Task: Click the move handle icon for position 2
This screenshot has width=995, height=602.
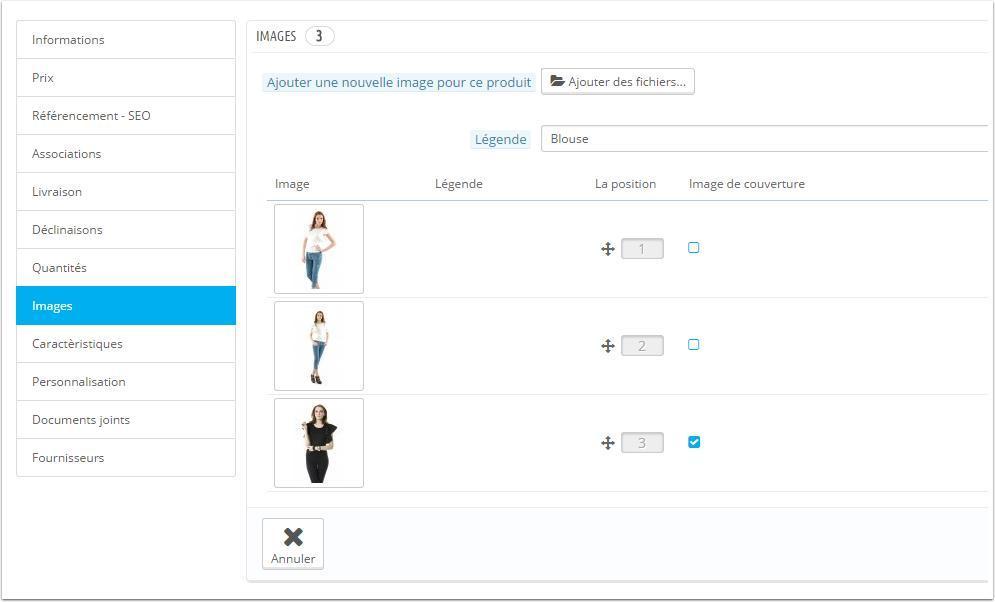Action: 608,346
